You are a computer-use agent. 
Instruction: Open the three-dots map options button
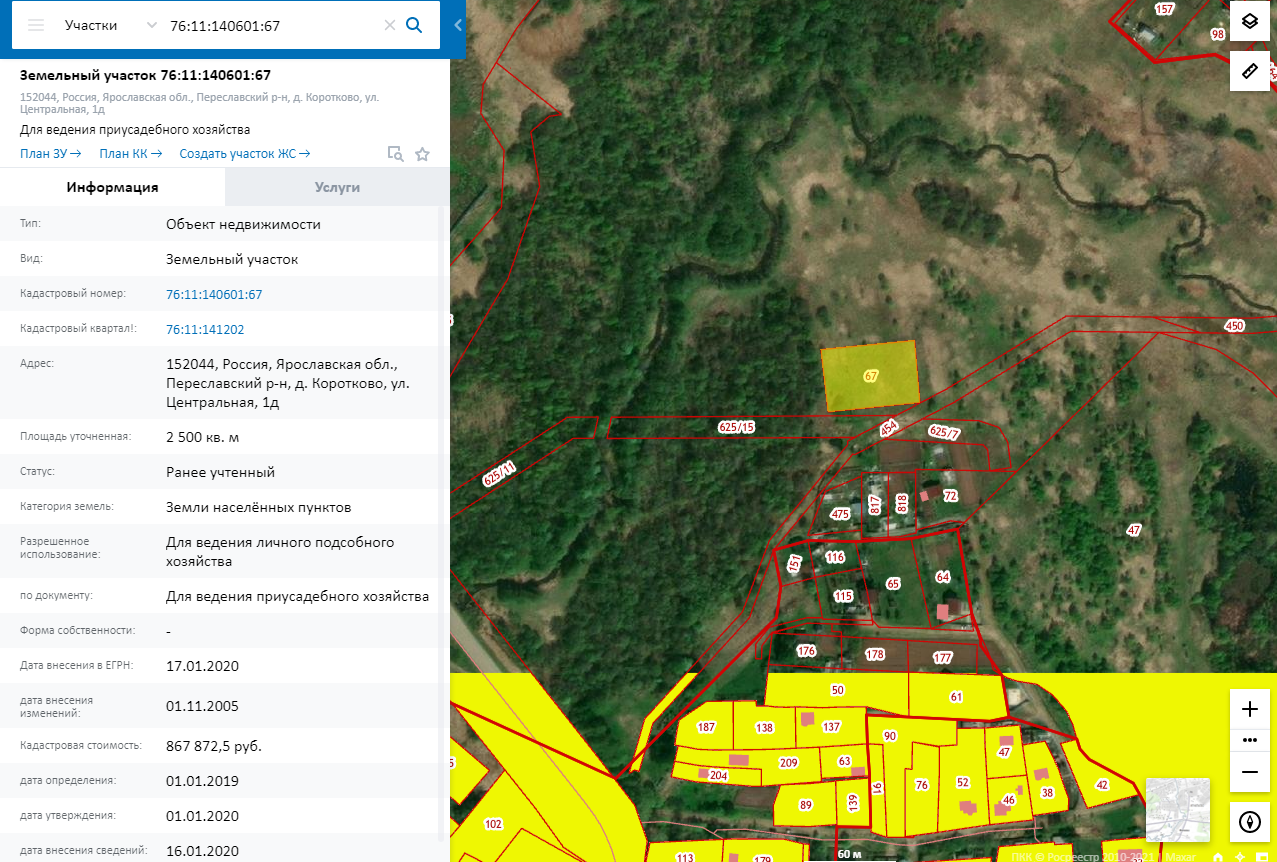(x=1249, y=740)
